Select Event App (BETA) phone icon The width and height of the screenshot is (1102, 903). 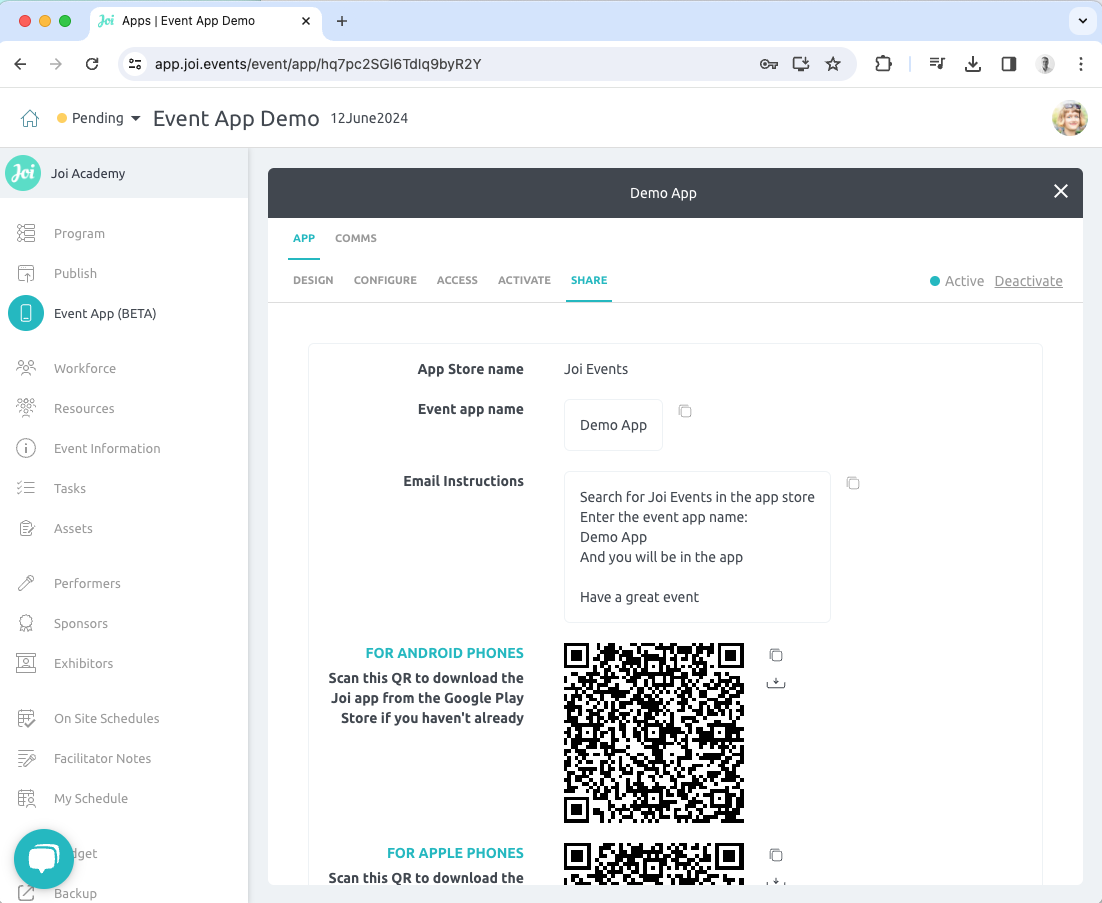26,313
